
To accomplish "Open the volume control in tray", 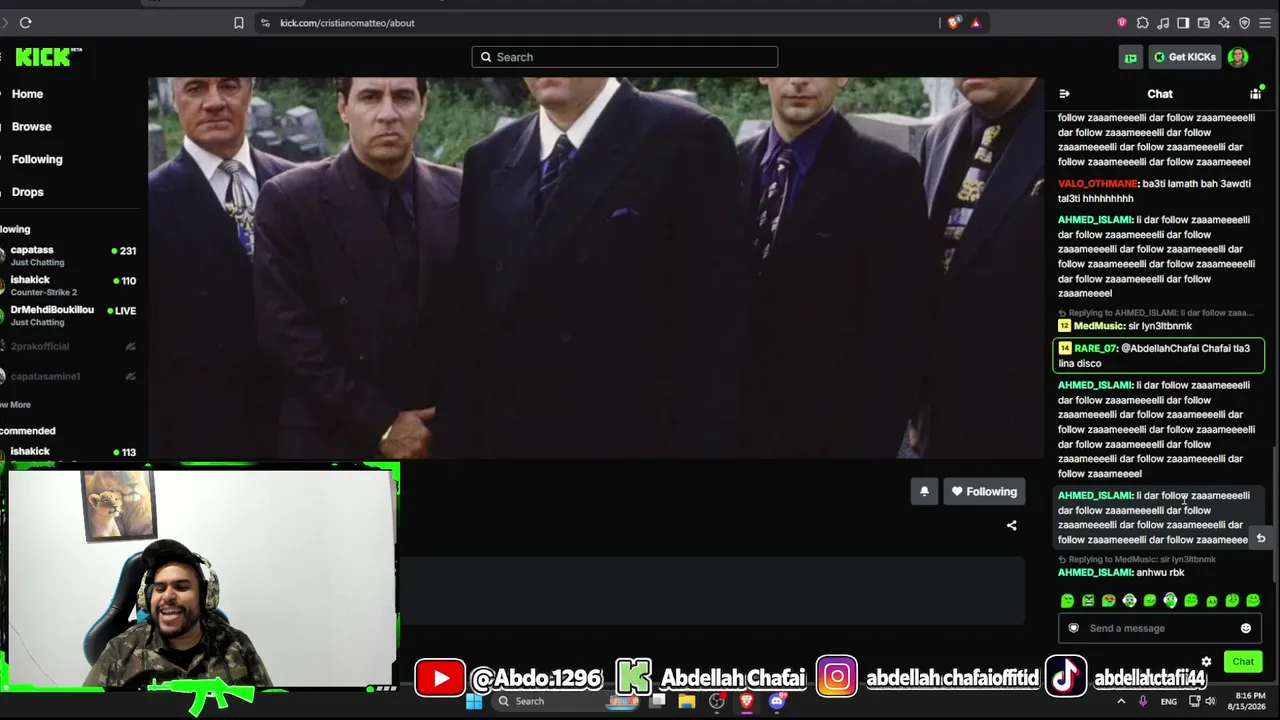I will 1208,702.
